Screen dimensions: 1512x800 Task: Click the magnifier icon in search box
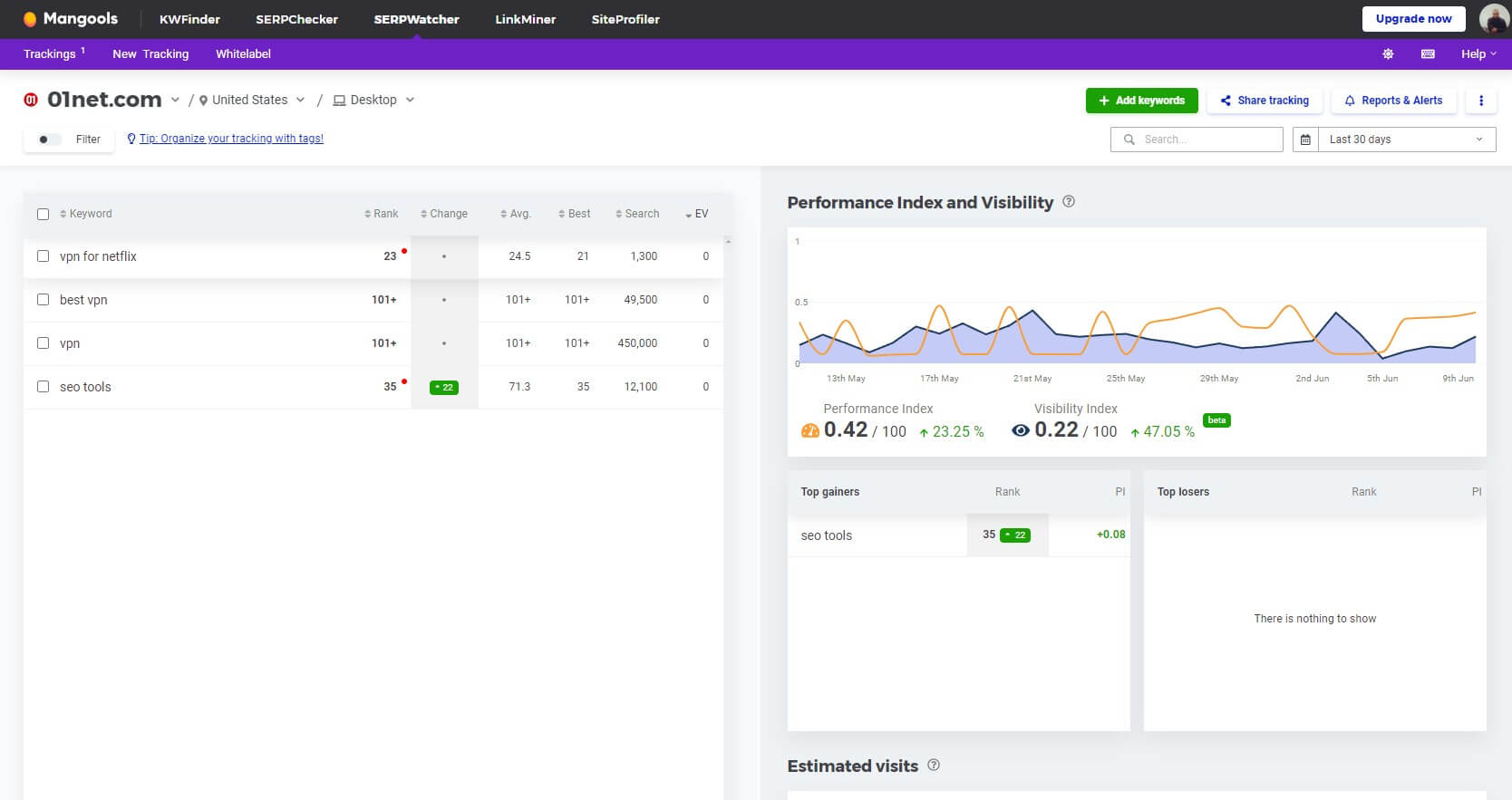(x=1129, y=140)
